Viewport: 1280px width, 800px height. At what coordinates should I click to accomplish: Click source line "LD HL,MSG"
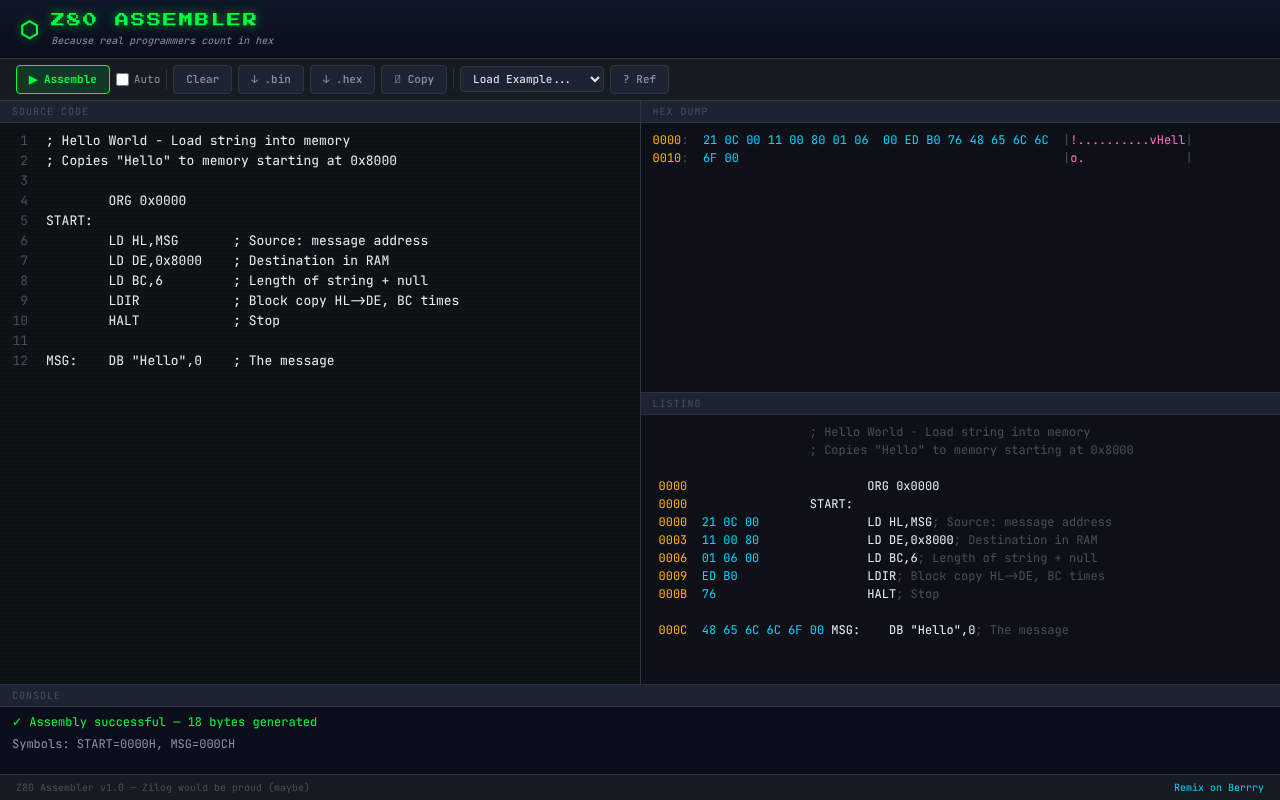click(x=143, y=241)
